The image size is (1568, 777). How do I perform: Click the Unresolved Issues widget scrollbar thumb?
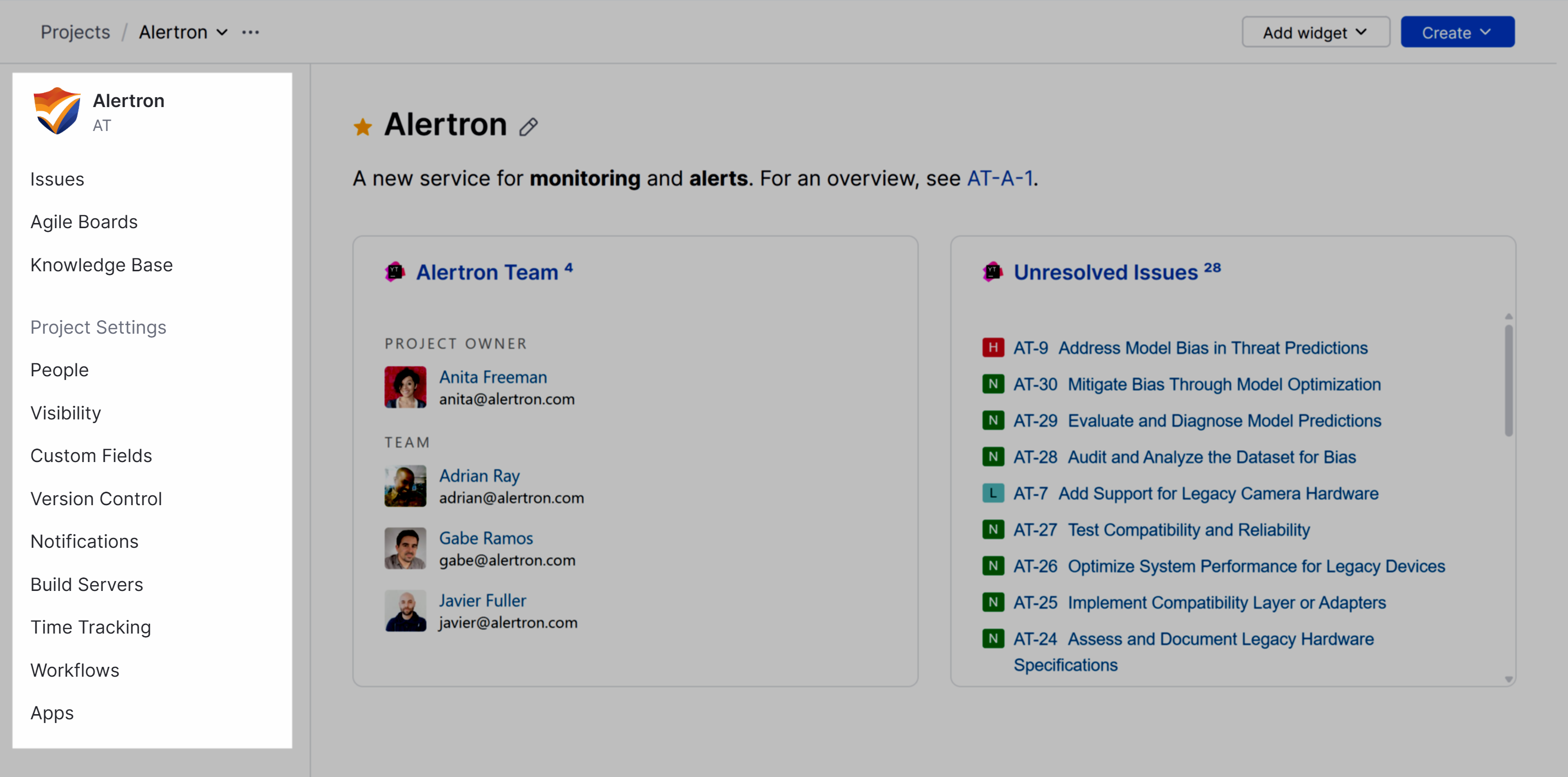click(x=1508, y=380)
